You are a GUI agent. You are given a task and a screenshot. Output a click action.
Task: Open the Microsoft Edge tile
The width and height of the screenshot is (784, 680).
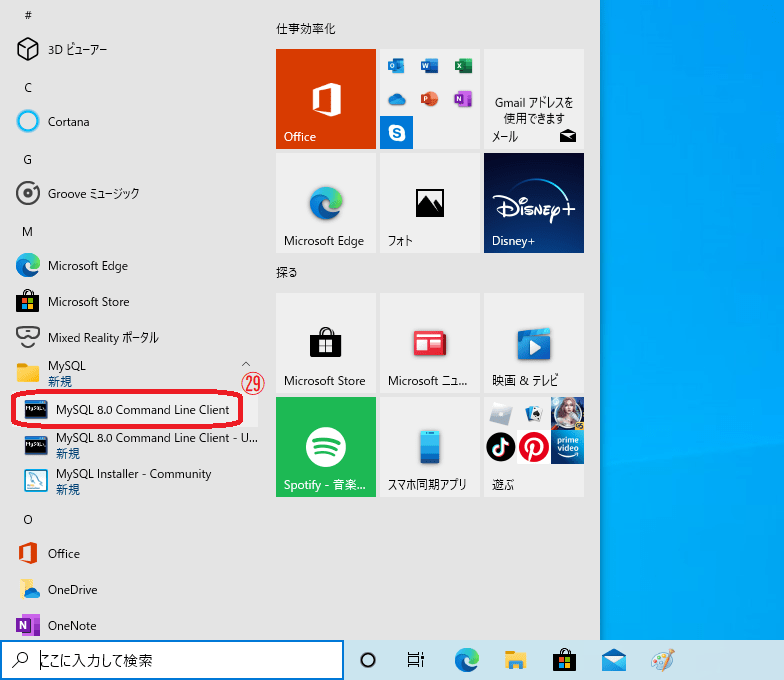326,202
